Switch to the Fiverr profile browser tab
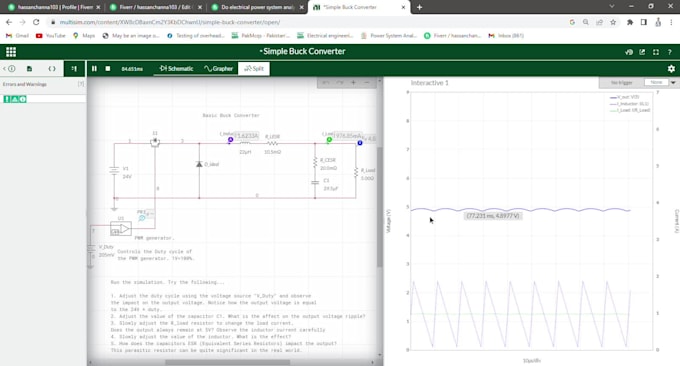Image resolution: width=680 pixels, height=366 pixels. tap(54, 7)
